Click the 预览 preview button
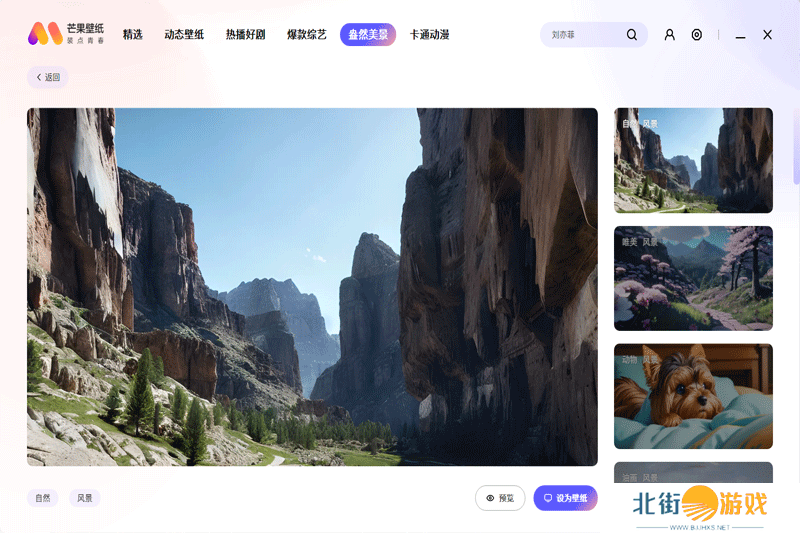The width and height of the screenshot is (800, 533). (x=500, y=498)
